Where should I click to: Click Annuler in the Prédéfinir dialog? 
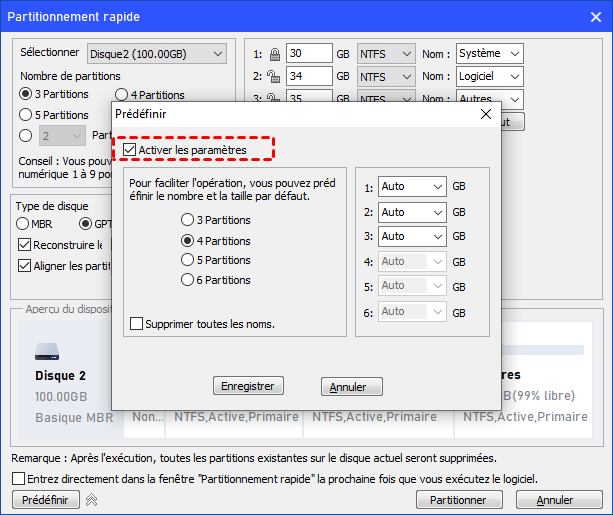tap(351, 387)
